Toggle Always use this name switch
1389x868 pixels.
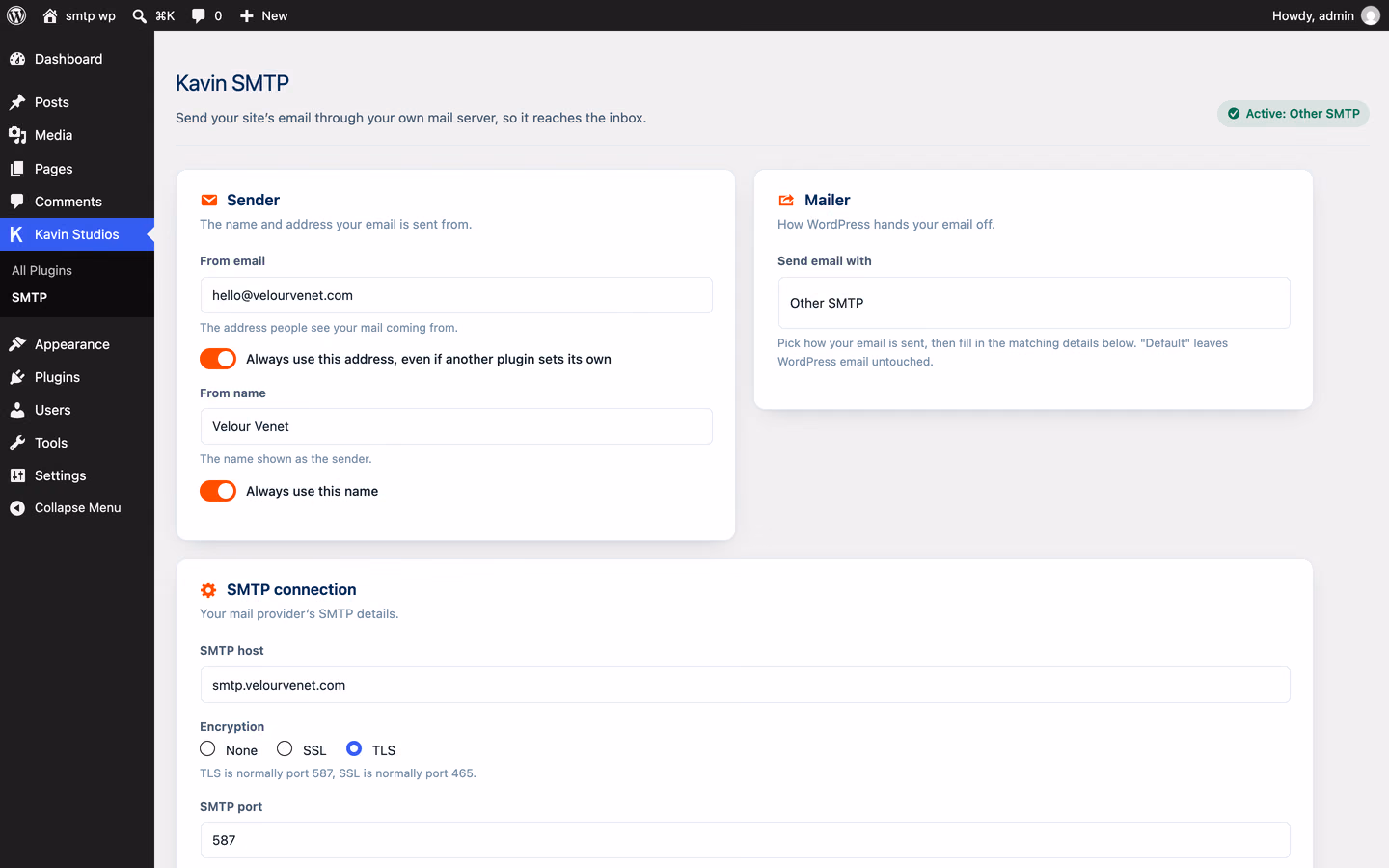(218, 491)
